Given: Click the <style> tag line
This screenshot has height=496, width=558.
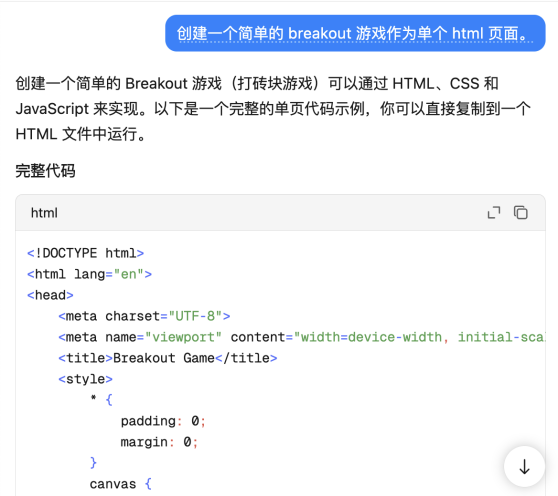Looking at the screenshot, I should (x=85, y=379).
